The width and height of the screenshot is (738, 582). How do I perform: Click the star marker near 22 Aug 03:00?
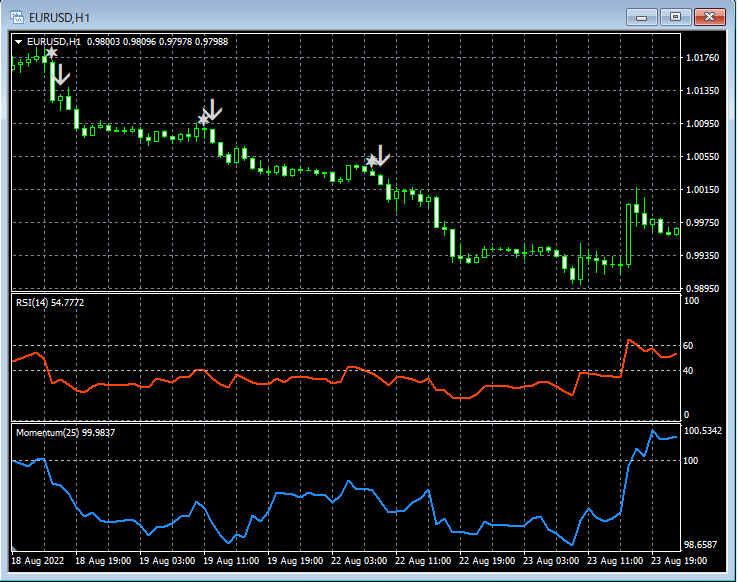(372, 161)
